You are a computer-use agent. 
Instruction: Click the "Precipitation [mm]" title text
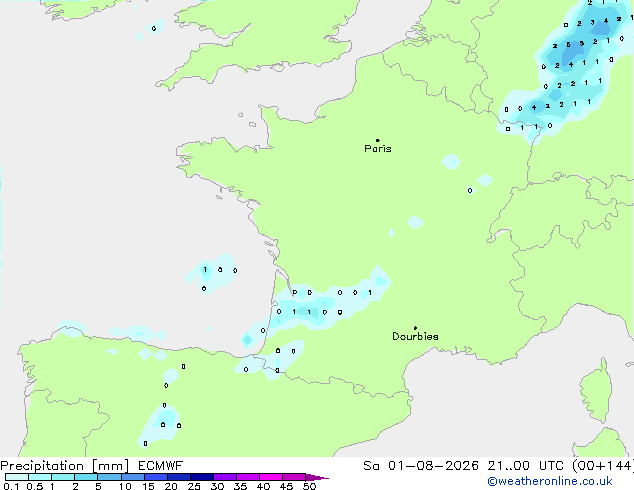tap(64, 466)
